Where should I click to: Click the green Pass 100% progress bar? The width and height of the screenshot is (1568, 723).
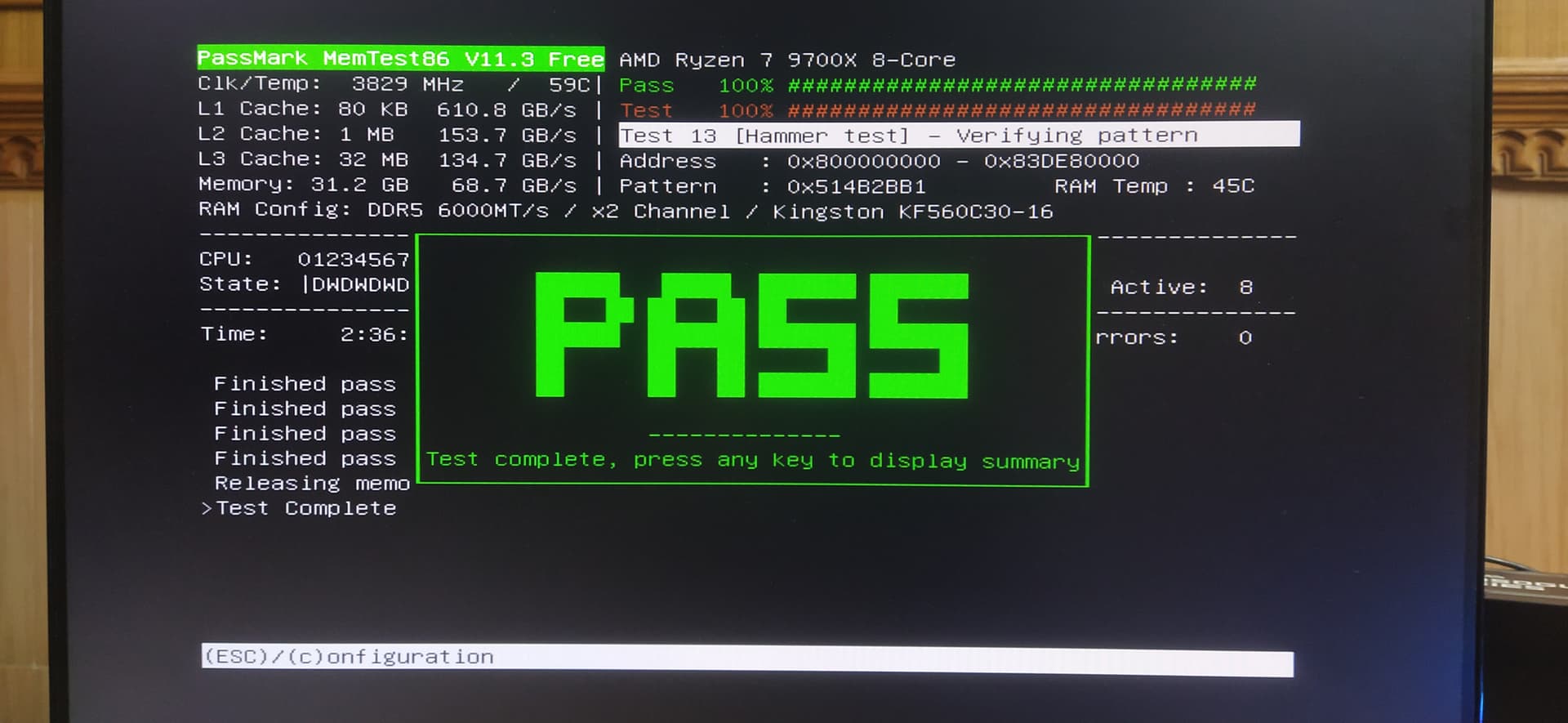[x=1021, y=85]
